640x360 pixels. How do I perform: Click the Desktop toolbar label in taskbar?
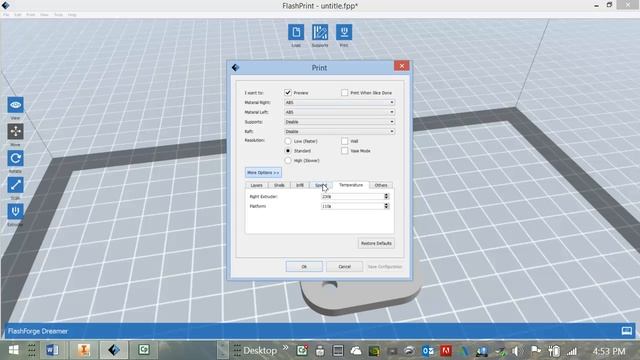coord(260,351)
